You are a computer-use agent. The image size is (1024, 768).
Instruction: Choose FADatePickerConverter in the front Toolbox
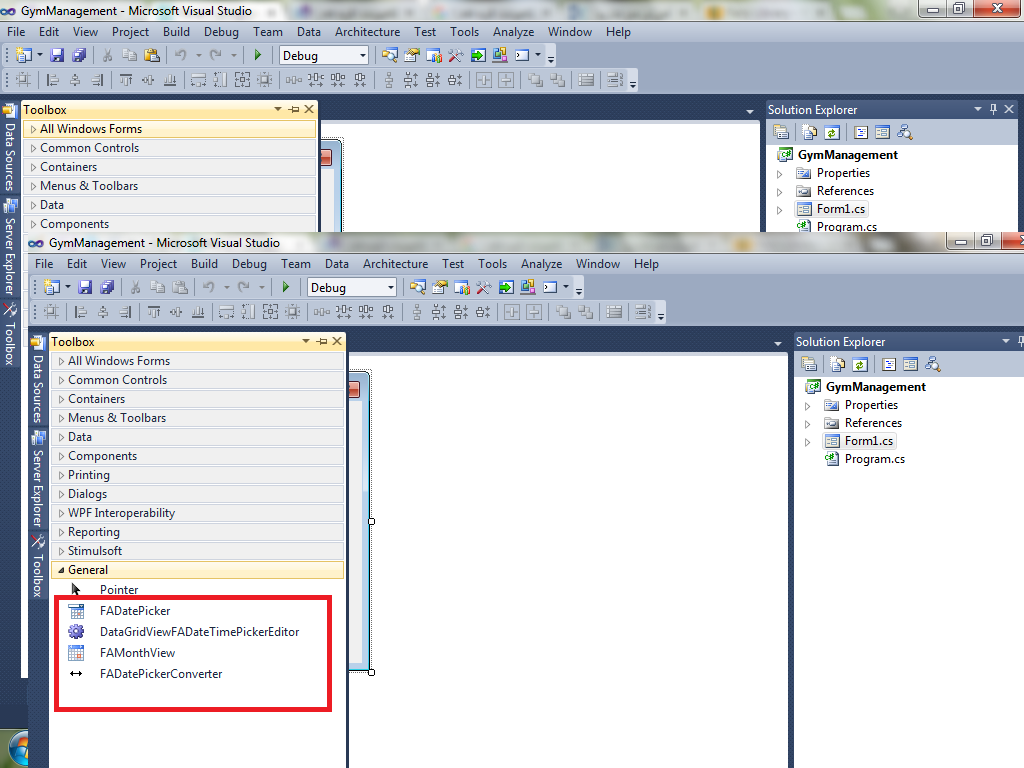pos(161,674)
